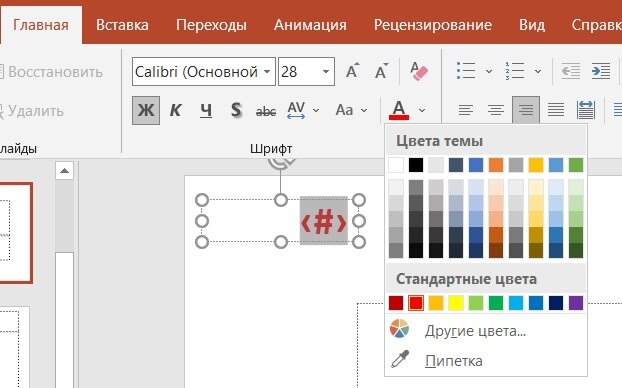Viewport: 622px width, 388px height.
Task: Click the change case Aa icon
Action: (x=344, y=110)
